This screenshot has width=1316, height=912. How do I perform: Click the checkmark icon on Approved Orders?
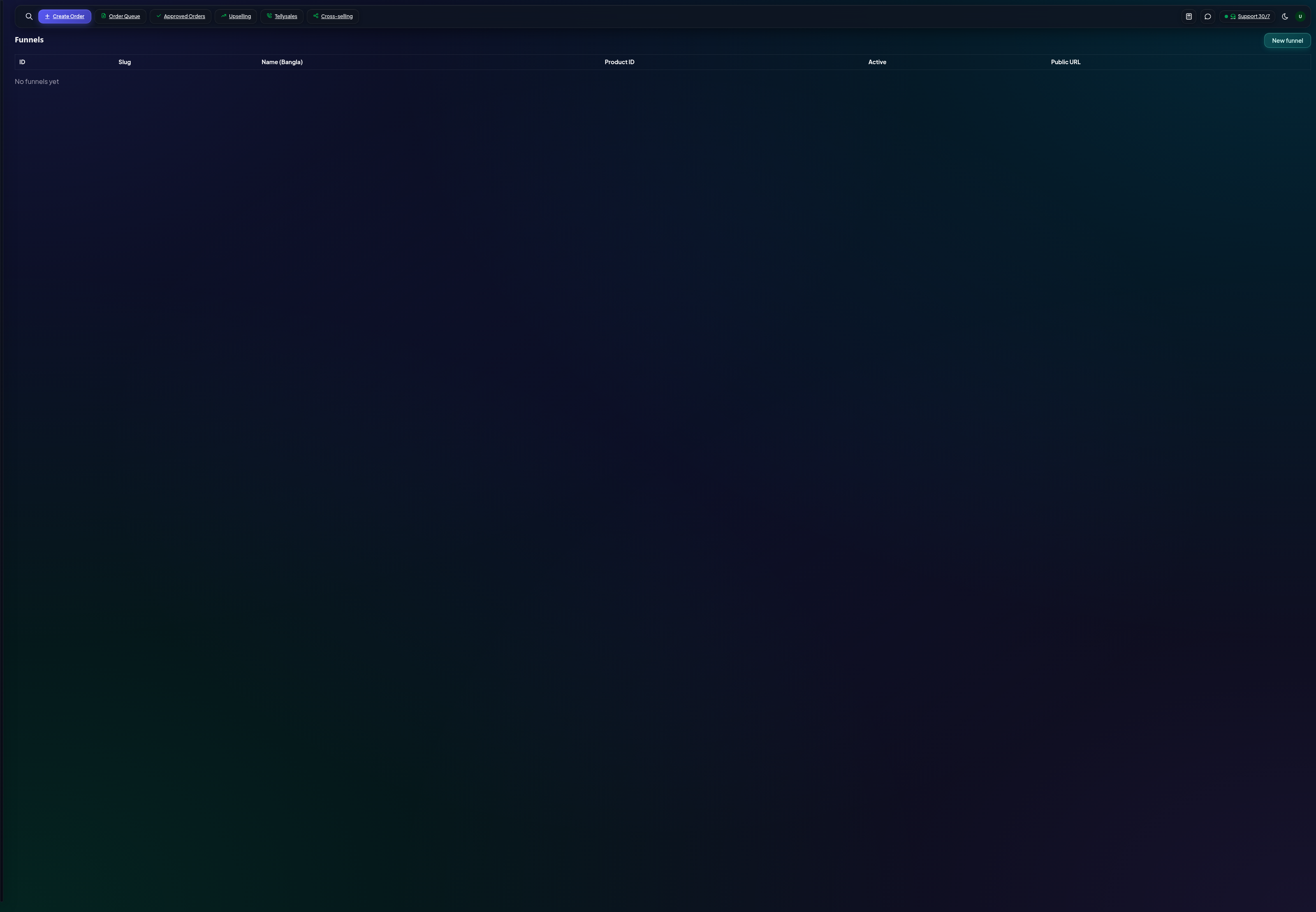pos(159,16)
